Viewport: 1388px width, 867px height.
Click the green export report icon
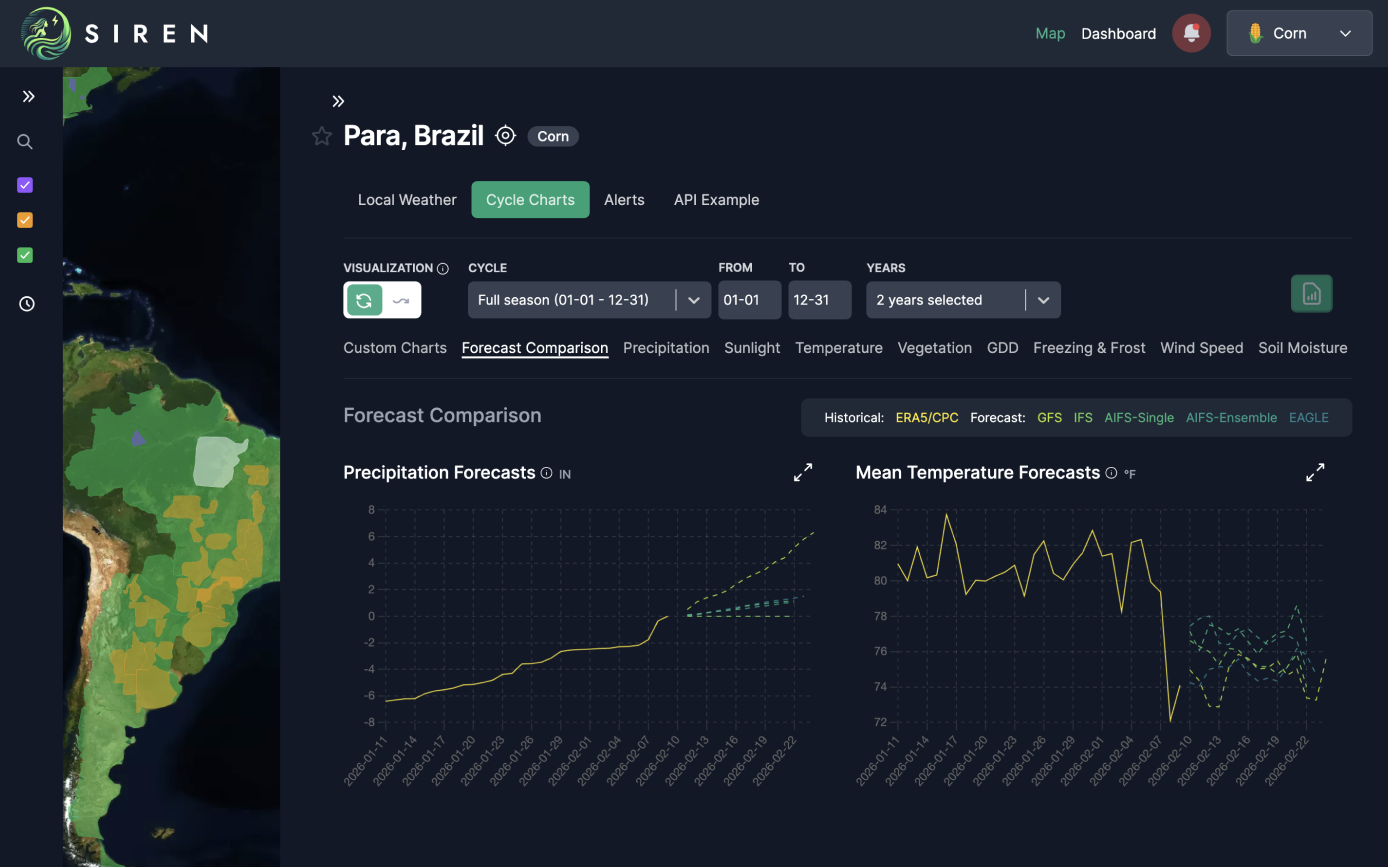(x=1311, y=294)
